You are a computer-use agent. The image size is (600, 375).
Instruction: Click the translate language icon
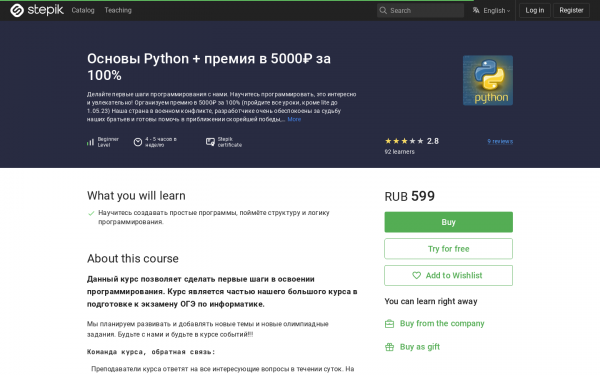[476, 10]
